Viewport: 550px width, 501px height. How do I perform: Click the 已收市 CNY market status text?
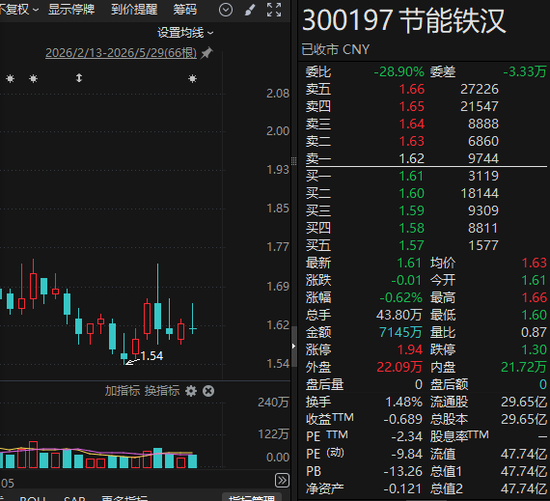tap(335, 49)
